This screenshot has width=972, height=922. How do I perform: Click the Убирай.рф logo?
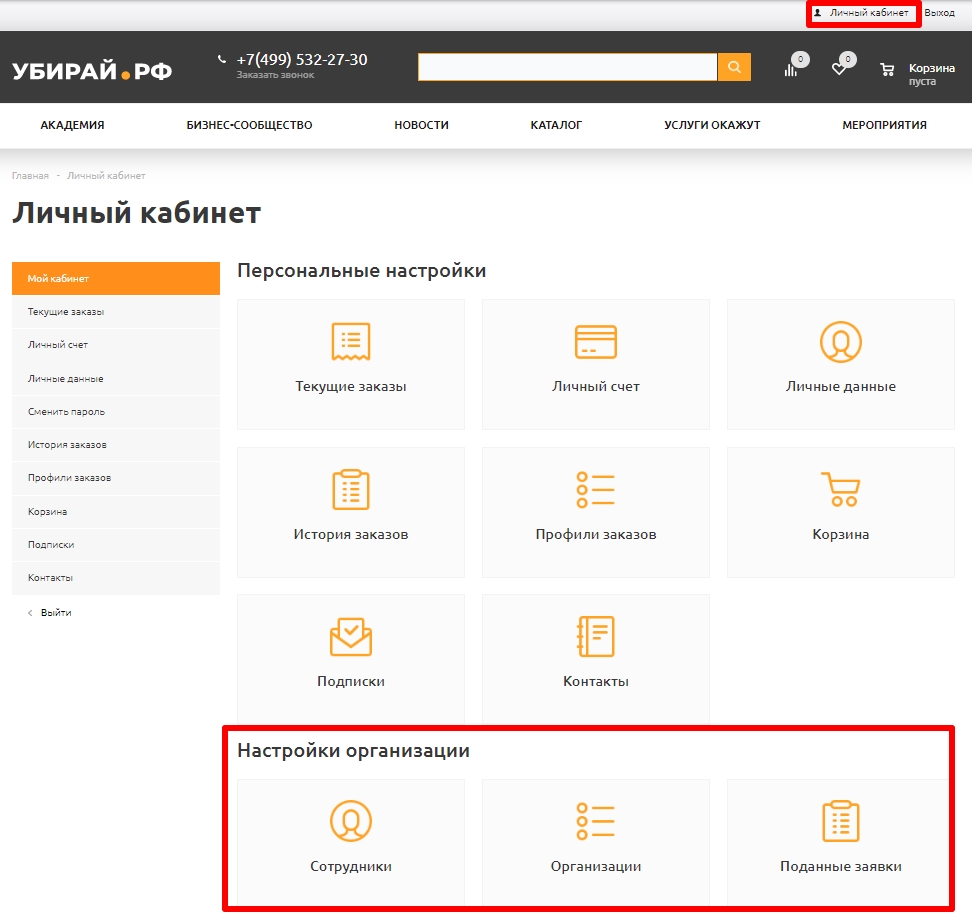pyautogui.click(x=92, y=70)
